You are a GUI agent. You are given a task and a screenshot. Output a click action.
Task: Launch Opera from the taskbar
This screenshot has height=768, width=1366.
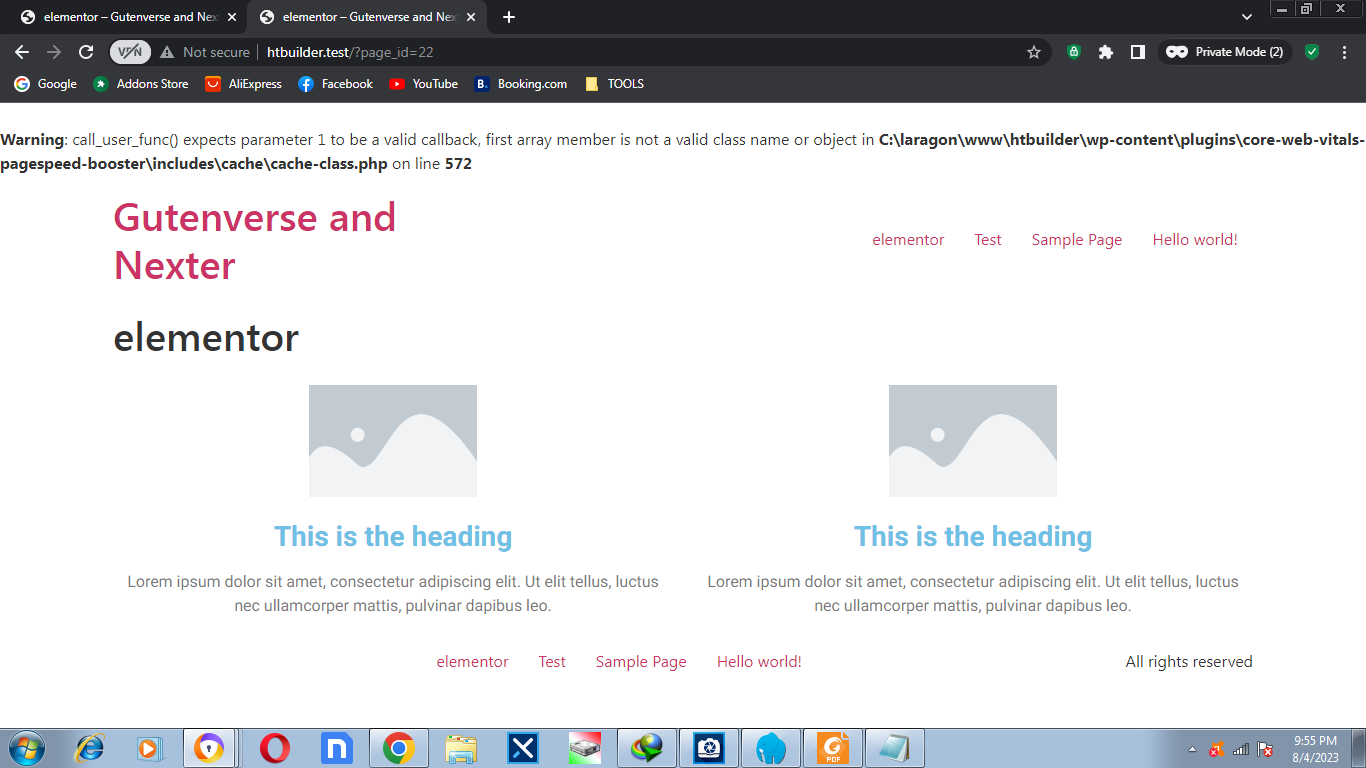pyautogui.click(x=275, y=748)
